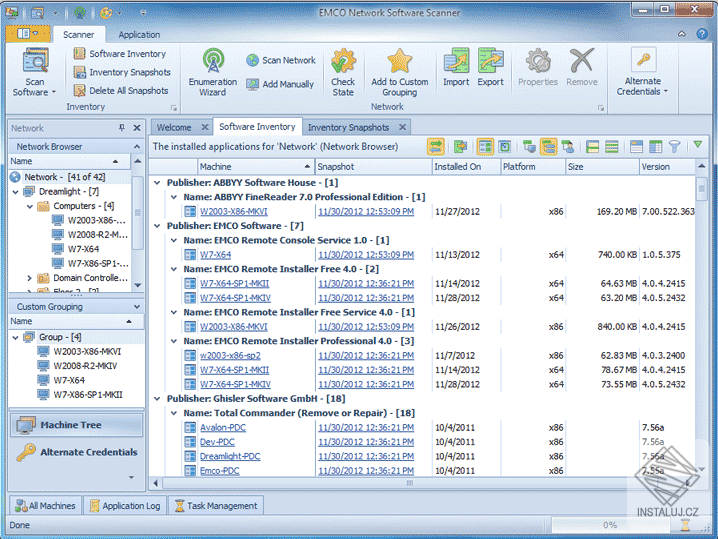This screenshot has height=539, width=718.
Task: Click the Task Management hourglass tab
Action: click(216, 506)
